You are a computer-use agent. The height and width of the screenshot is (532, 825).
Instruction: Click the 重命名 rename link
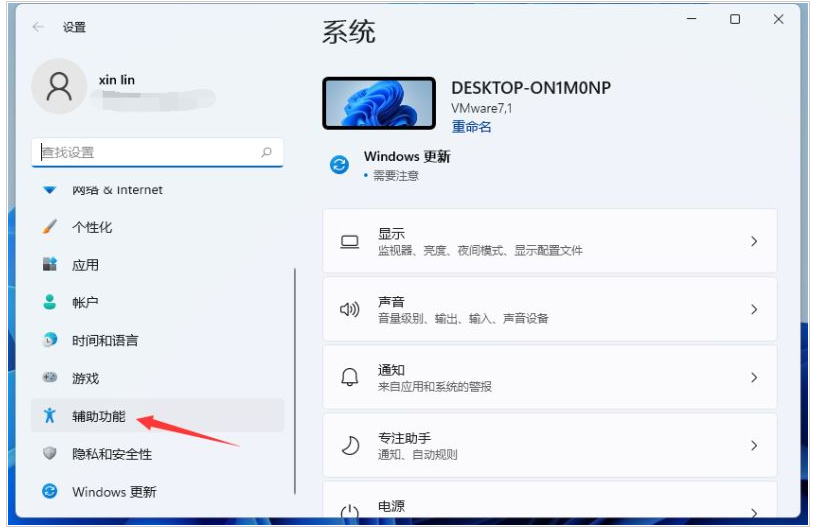pos(471,127)
